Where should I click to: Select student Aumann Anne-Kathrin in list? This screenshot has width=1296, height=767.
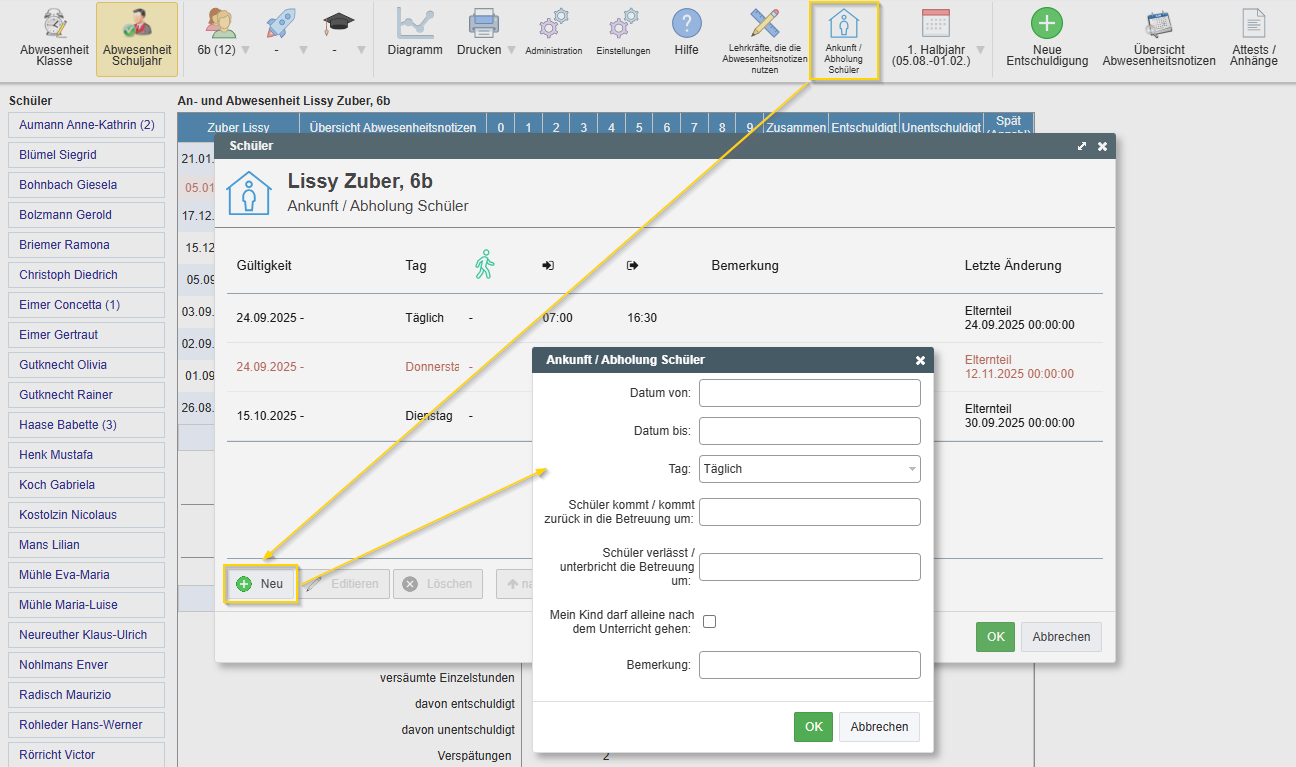pyautogui.click(x=86, y=125)
